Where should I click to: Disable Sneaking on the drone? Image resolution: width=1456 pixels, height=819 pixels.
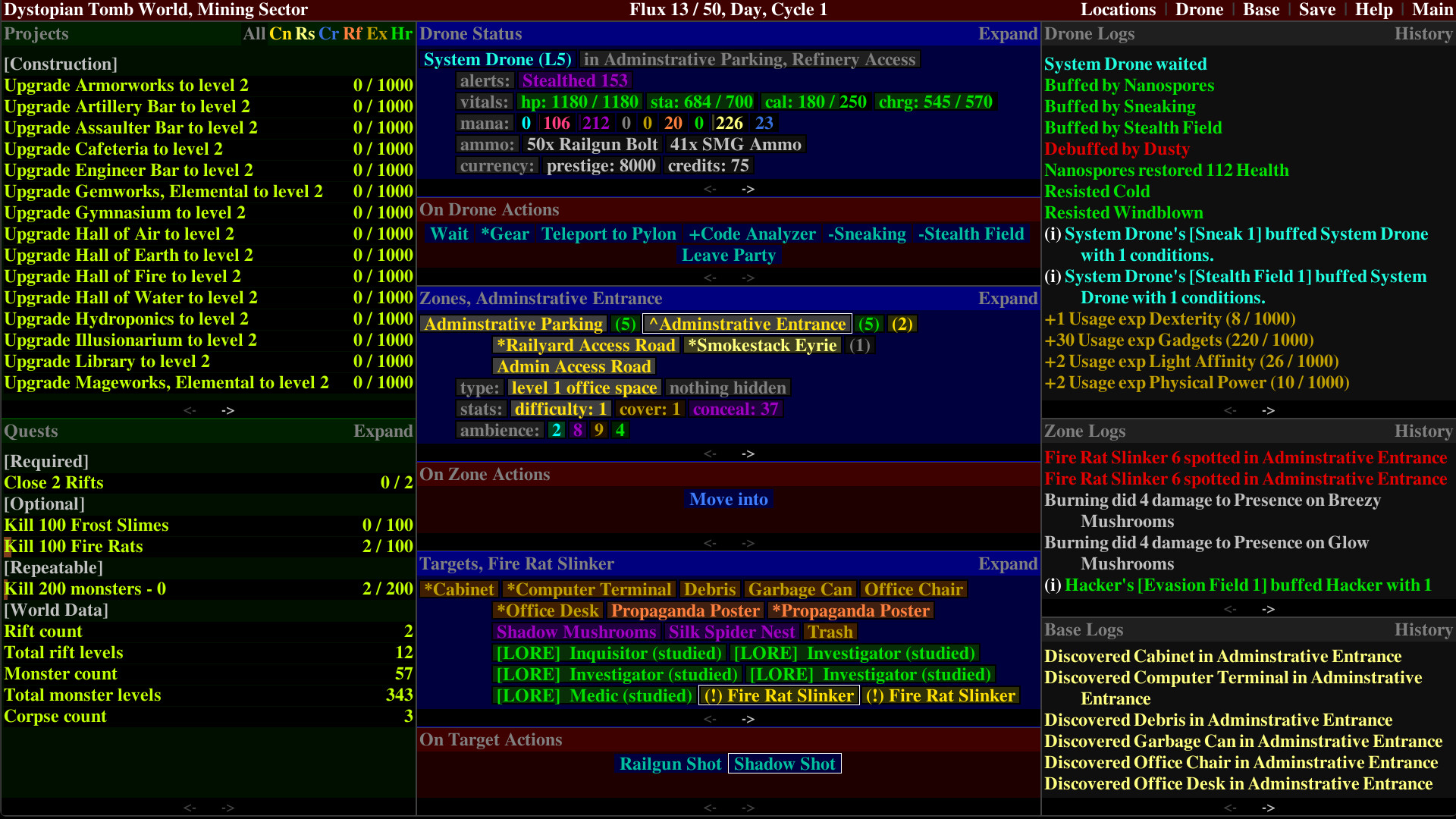click(867, 234)
